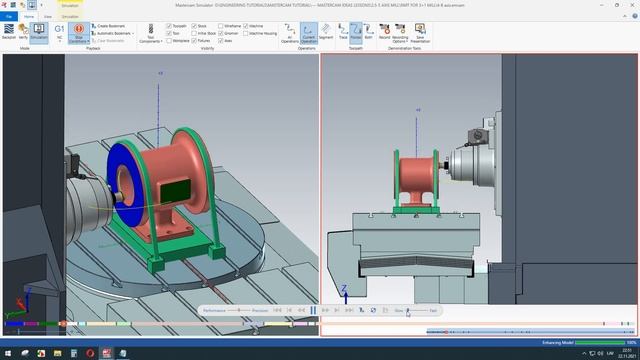Image resolution: width=640 pixels, height=360 pixels.
Task: Open the Recording Options dropdown
Action: coord(400,33)
